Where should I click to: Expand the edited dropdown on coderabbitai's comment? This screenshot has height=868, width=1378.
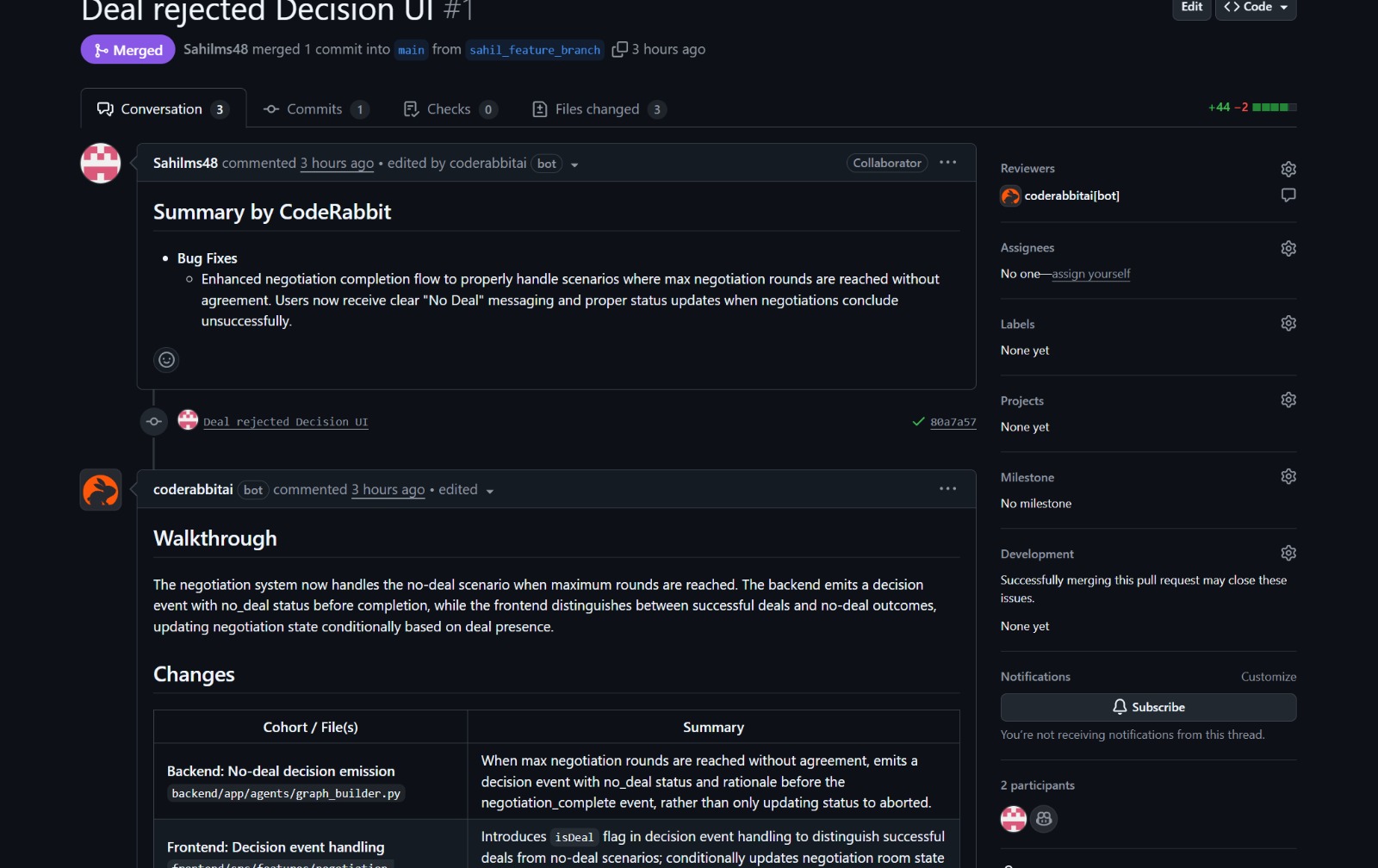click(x=489, y=492)
